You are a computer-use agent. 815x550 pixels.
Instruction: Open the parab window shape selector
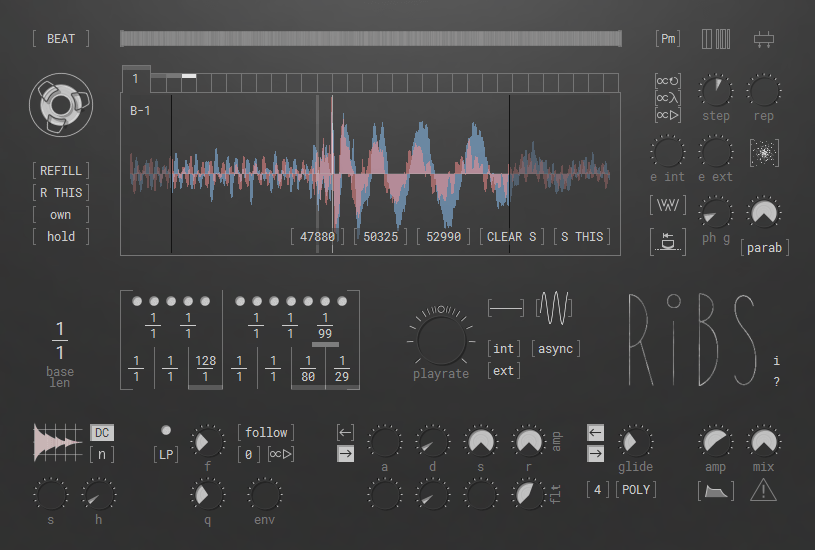click(x=764, y=247)
